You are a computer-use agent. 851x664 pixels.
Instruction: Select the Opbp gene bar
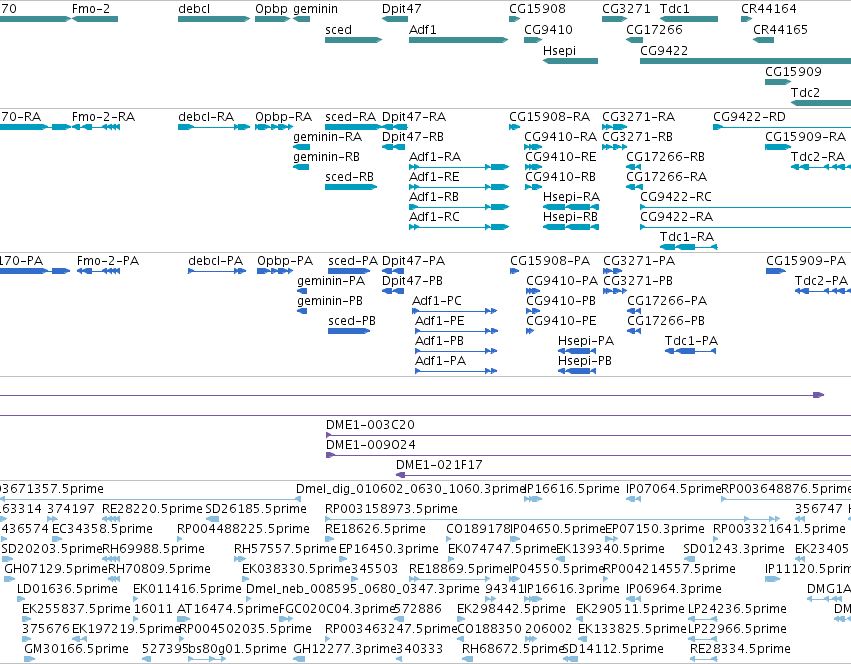click(272, 19)
